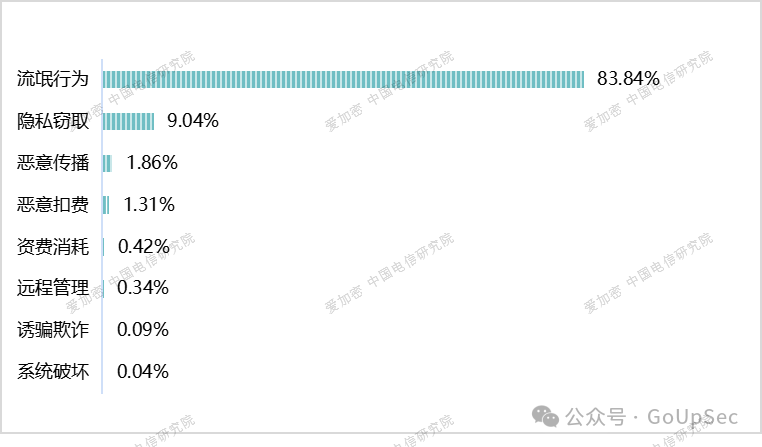Select the 恶意扣费 bar
The image size is (762, 447).
[106, 205]
